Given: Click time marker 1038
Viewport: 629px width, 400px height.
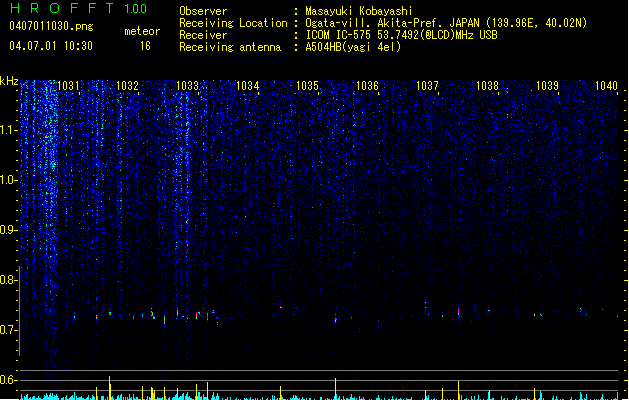Looking at the screenshot, I should tap(487, 86).
